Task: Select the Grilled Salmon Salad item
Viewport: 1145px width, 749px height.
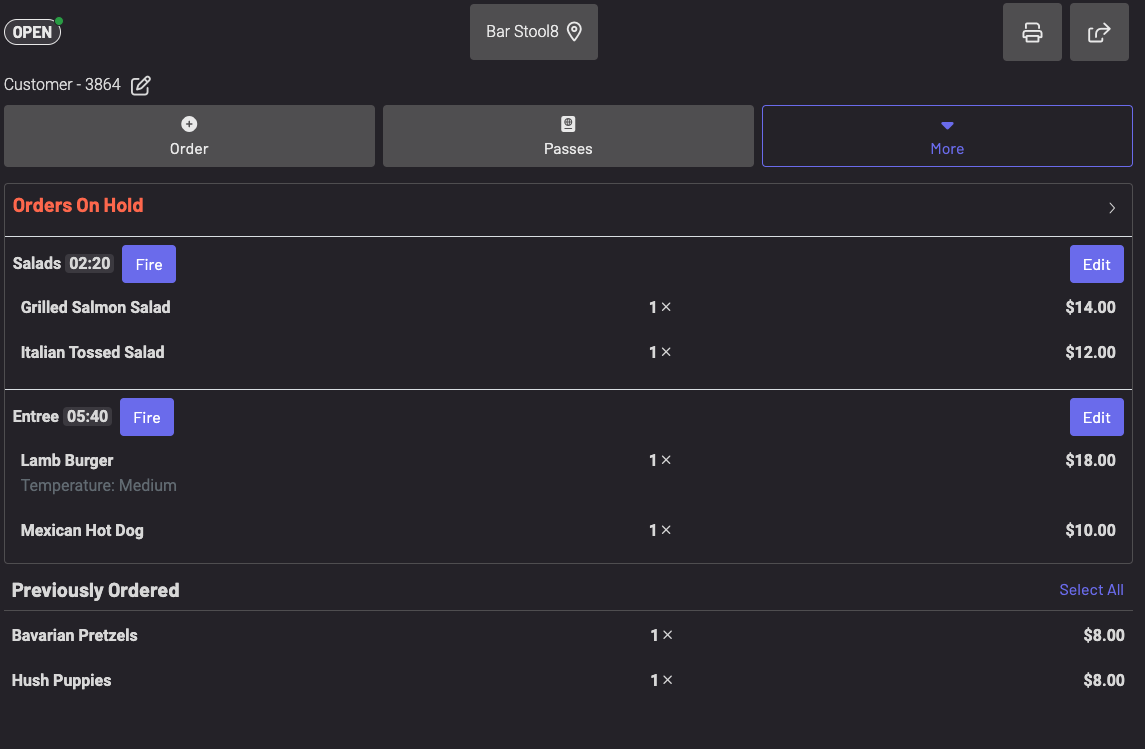Action: 96,307
